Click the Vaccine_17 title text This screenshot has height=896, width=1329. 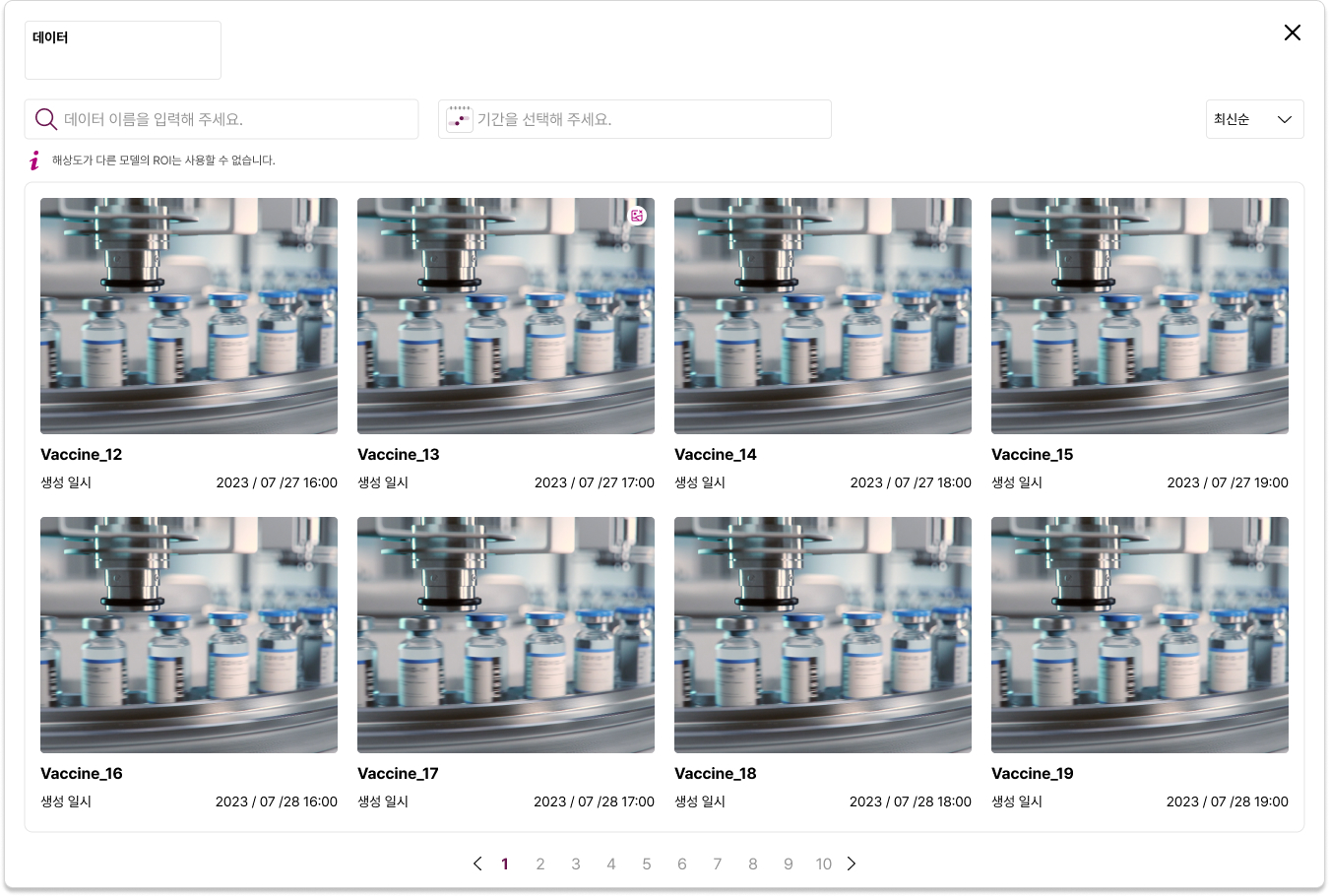click(x=399, y=773)
